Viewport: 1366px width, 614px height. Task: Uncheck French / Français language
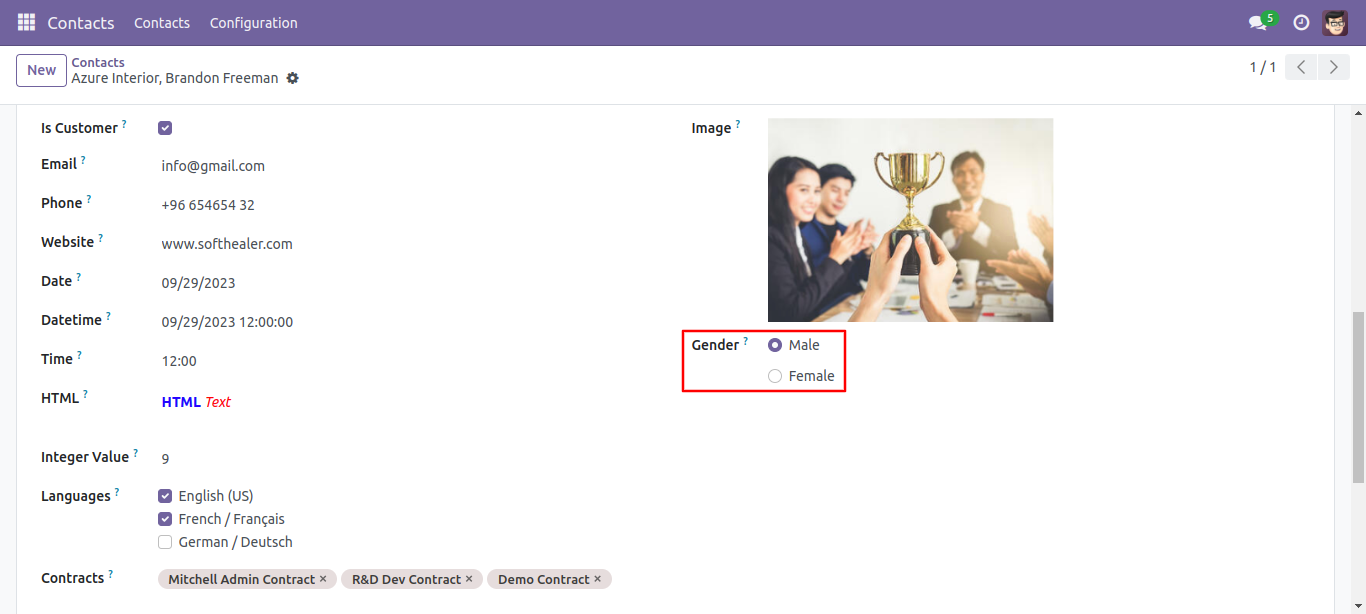[x=165, y=519]
